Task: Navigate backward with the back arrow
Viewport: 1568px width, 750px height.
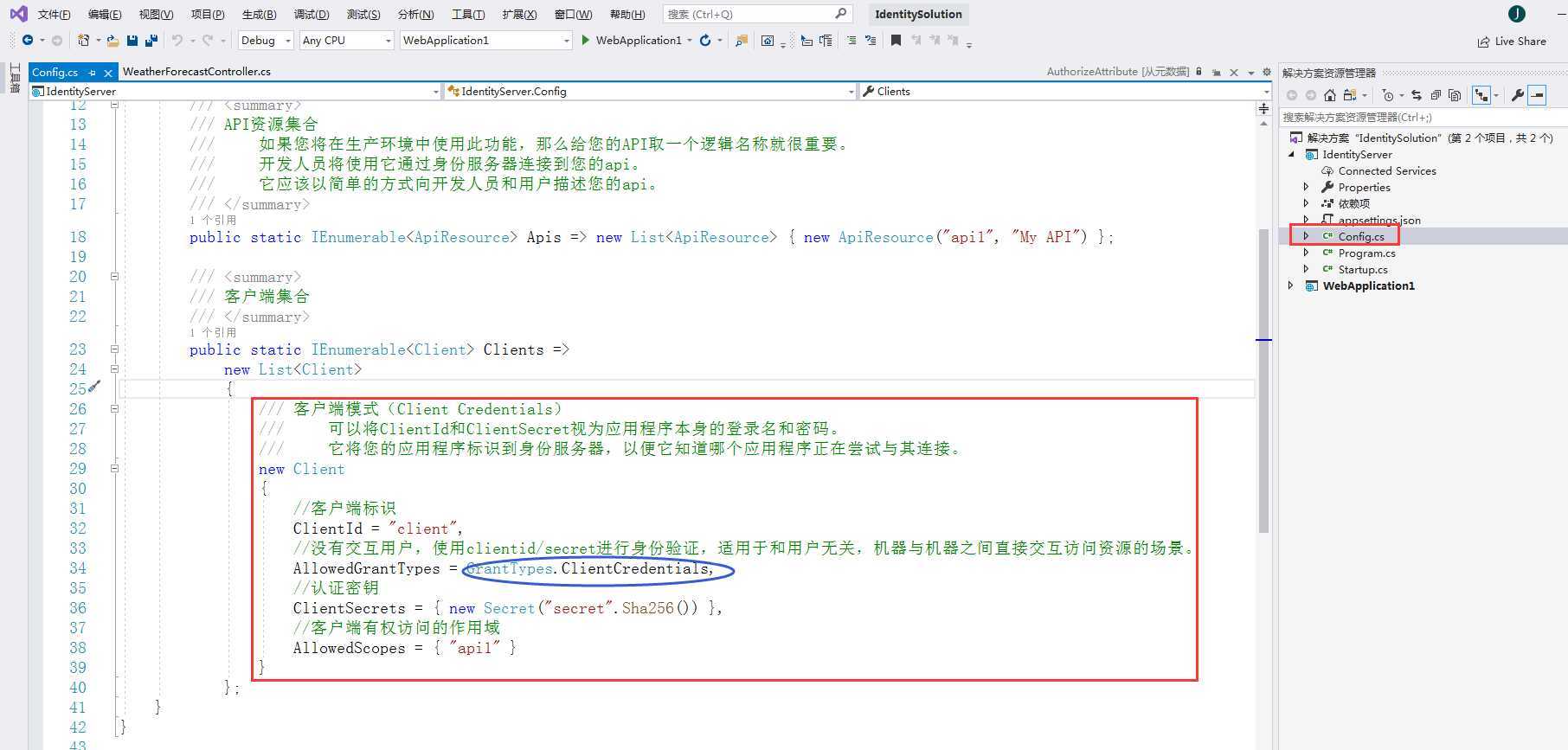Action: click(28, 40)
